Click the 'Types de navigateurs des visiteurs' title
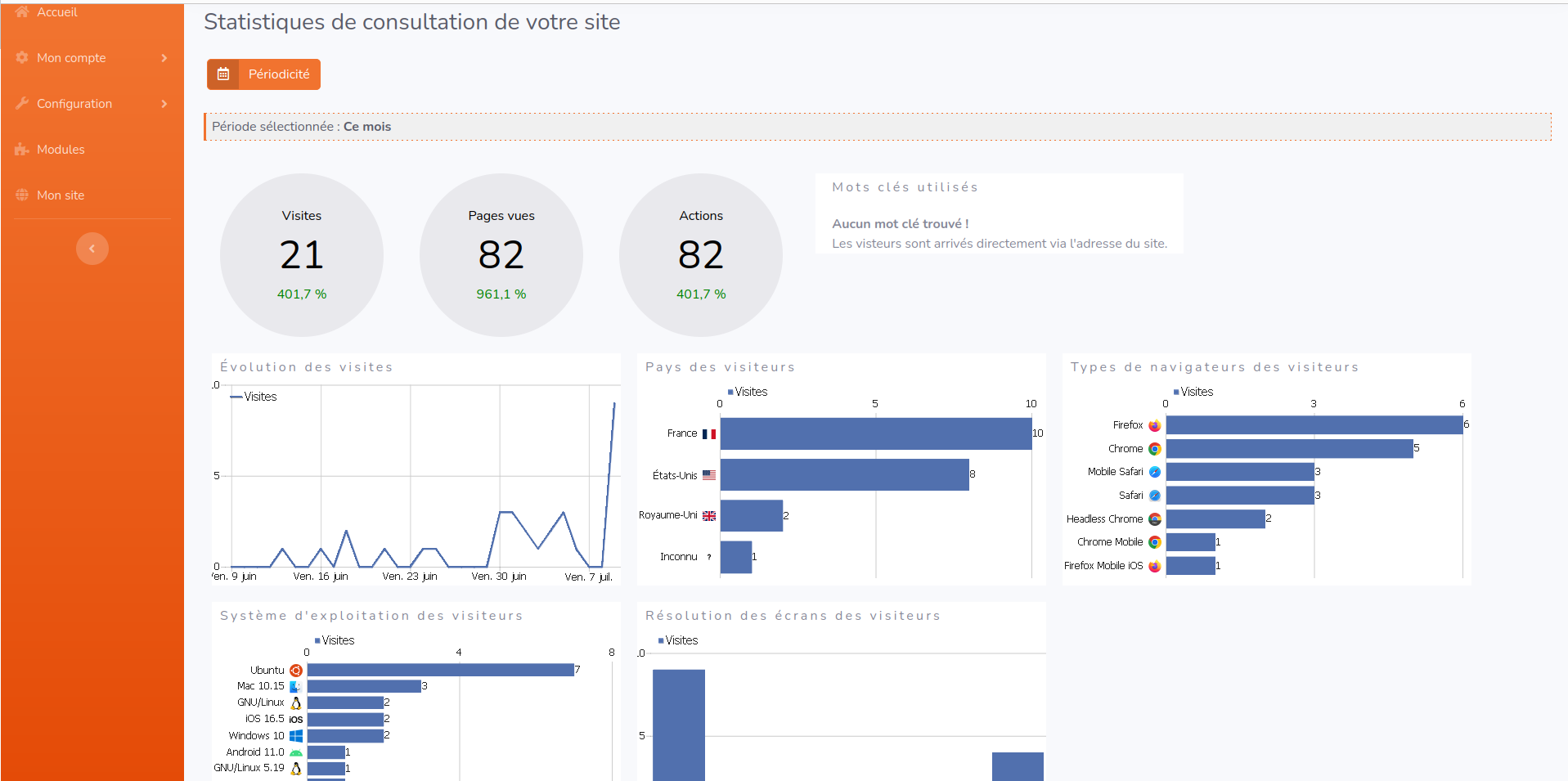1568x781 pixels. point(1215,367)
